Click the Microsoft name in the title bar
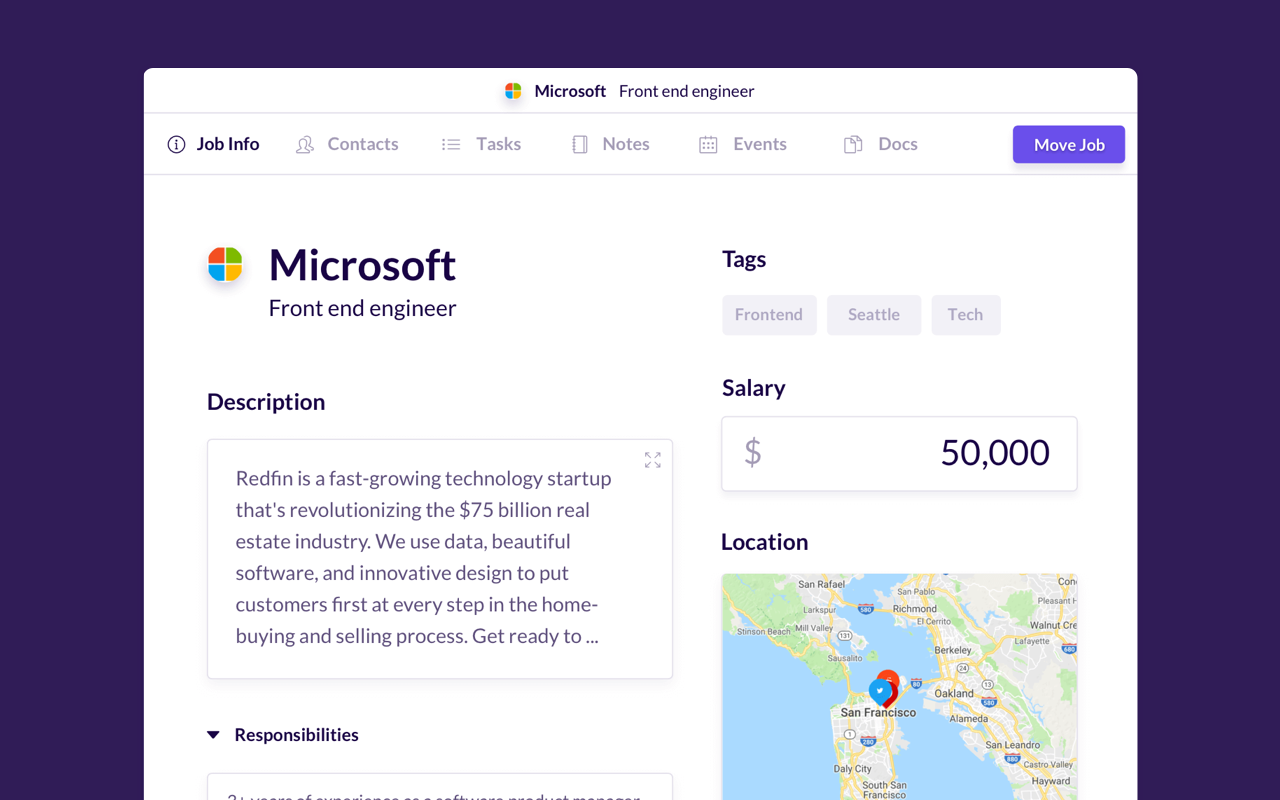The height and width of the screenshot is (800, 1280). [x=570, y=91]
